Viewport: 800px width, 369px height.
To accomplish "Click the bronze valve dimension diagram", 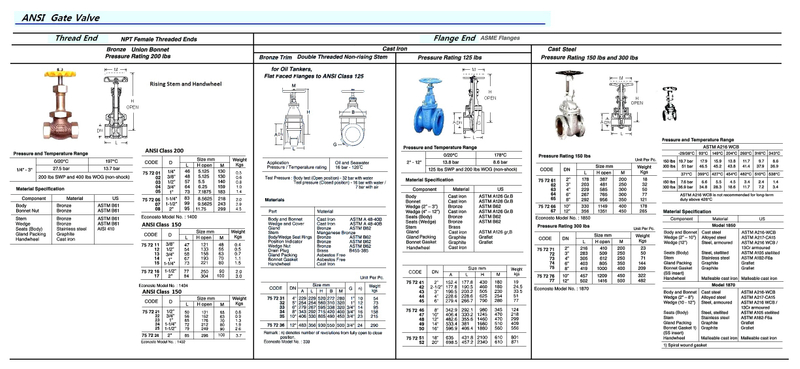I will click(118, 105).
